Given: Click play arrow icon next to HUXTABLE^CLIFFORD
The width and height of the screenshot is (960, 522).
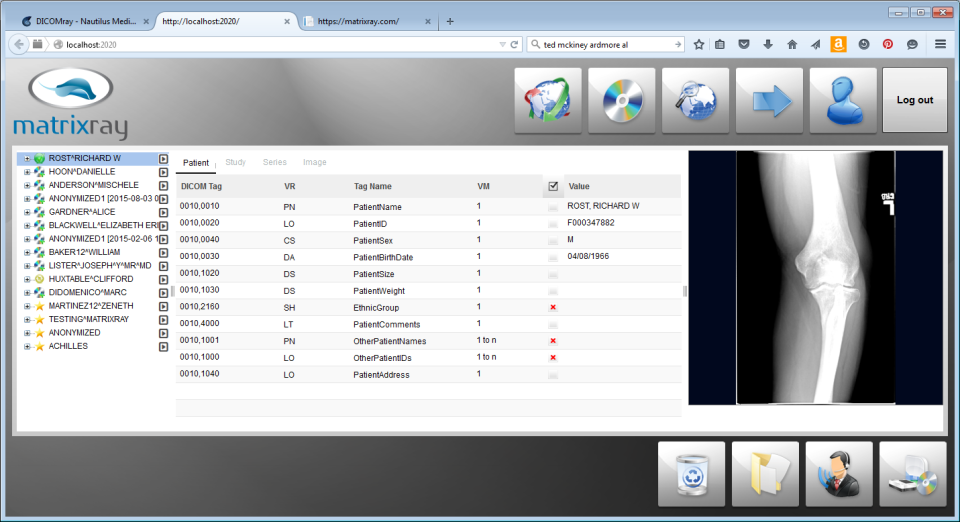Looking at the screenshot, I should click(x=163, y=280).
